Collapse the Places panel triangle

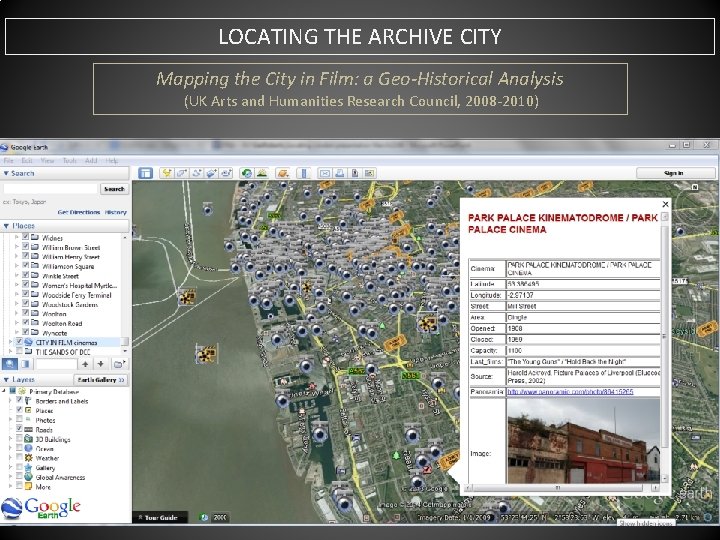(x=6, y=226)
